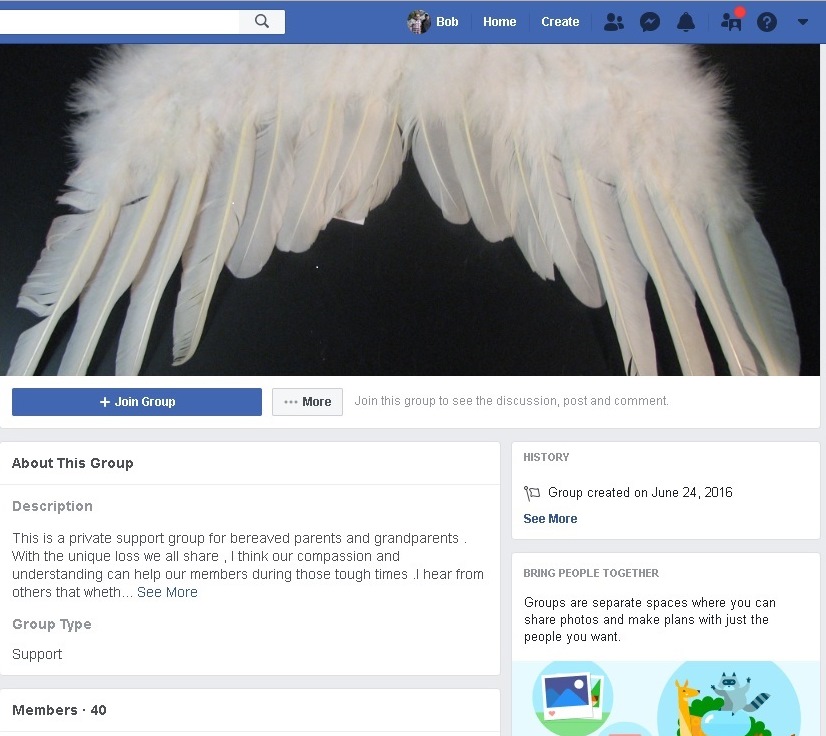Viewport: 826px width, 736px height.
Task: Open the Quick Help question mark
Action: tap(766, 22)
